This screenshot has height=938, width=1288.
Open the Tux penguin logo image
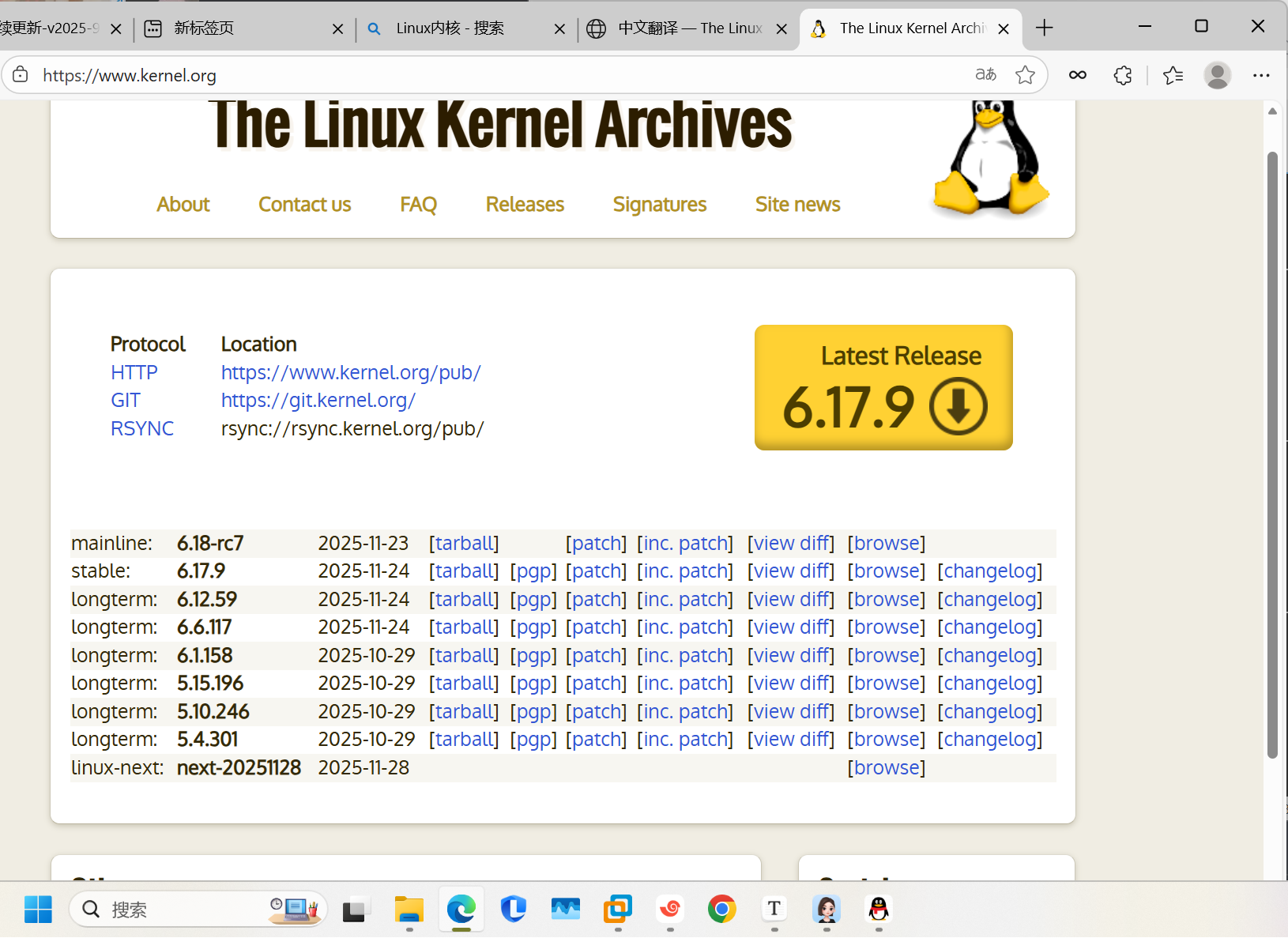[x=991, y=158]
